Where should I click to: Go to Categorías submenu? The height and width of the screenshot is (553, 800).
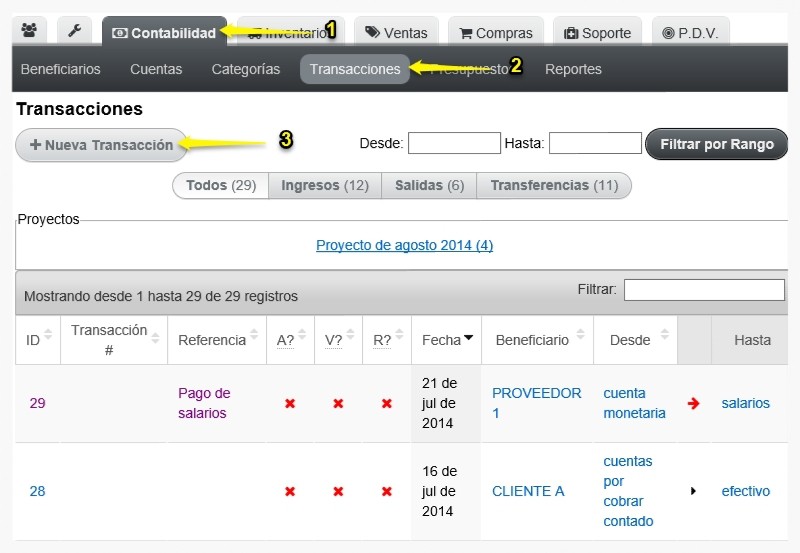pos(246,69)
